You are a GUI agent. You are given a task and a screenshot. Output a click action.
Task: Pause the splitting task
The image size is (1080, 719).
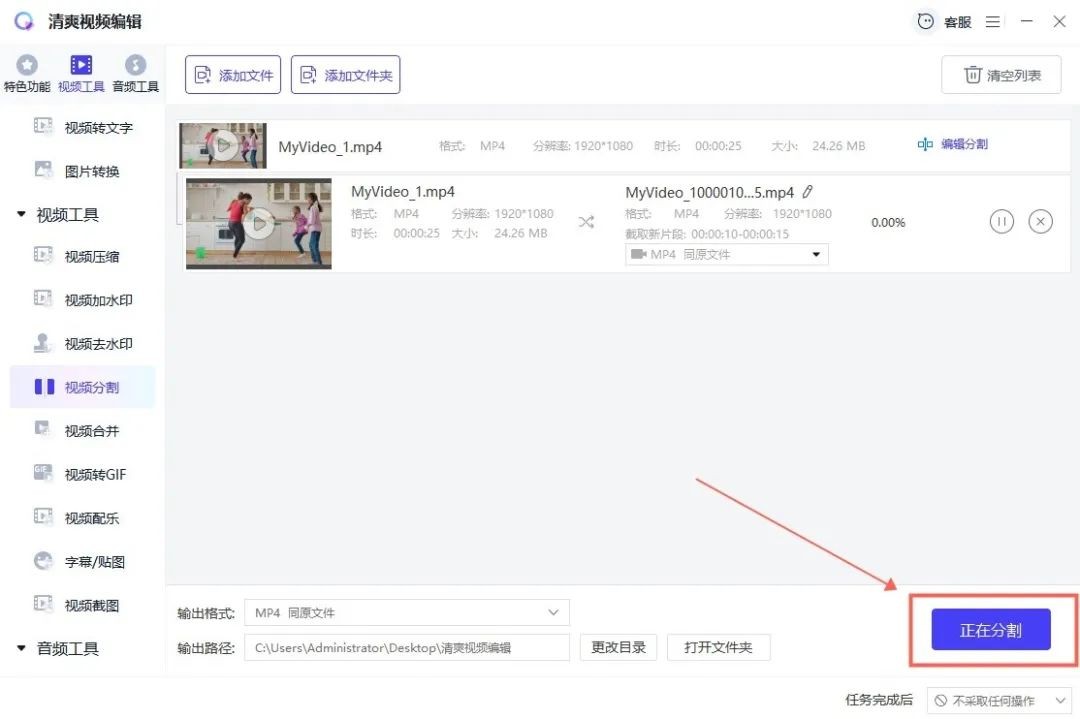[x=1001, y=222]
